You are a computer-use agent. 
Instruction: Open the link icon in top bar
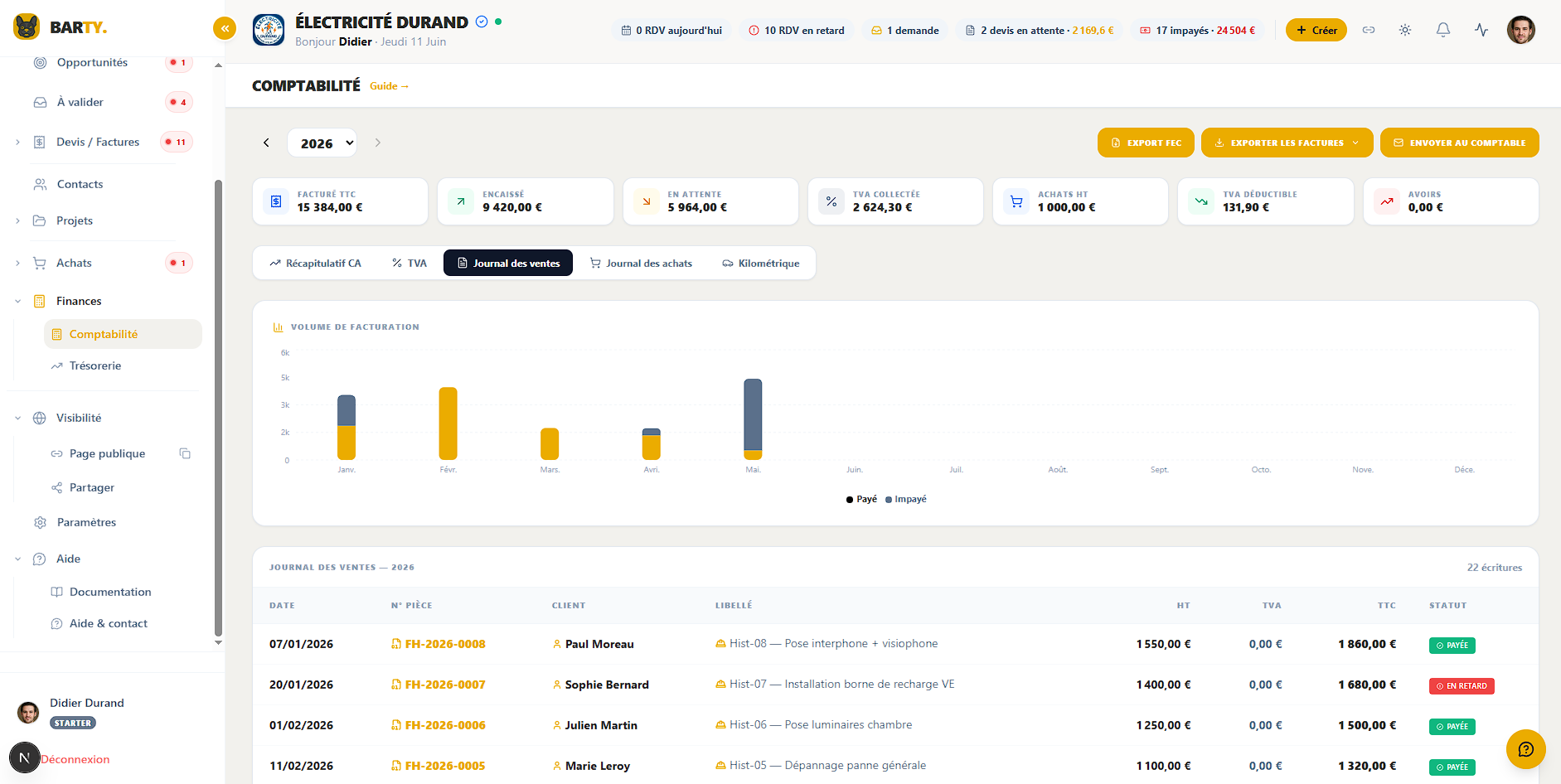(x=1369, y=30)
